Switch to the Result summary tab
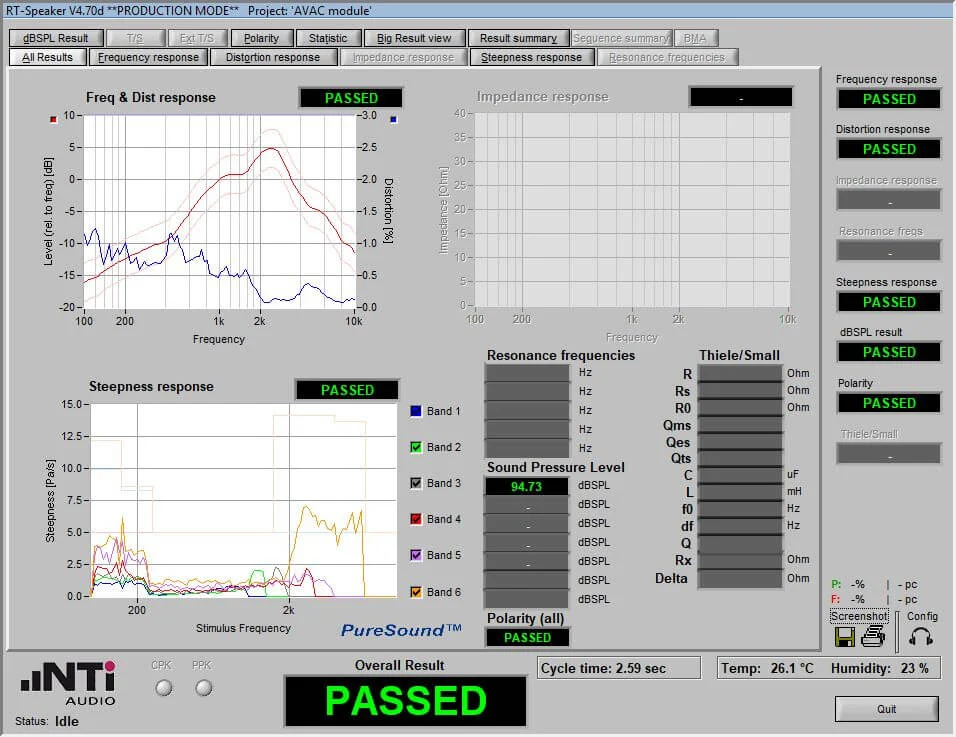956x737 pixels. pos(518,37)
